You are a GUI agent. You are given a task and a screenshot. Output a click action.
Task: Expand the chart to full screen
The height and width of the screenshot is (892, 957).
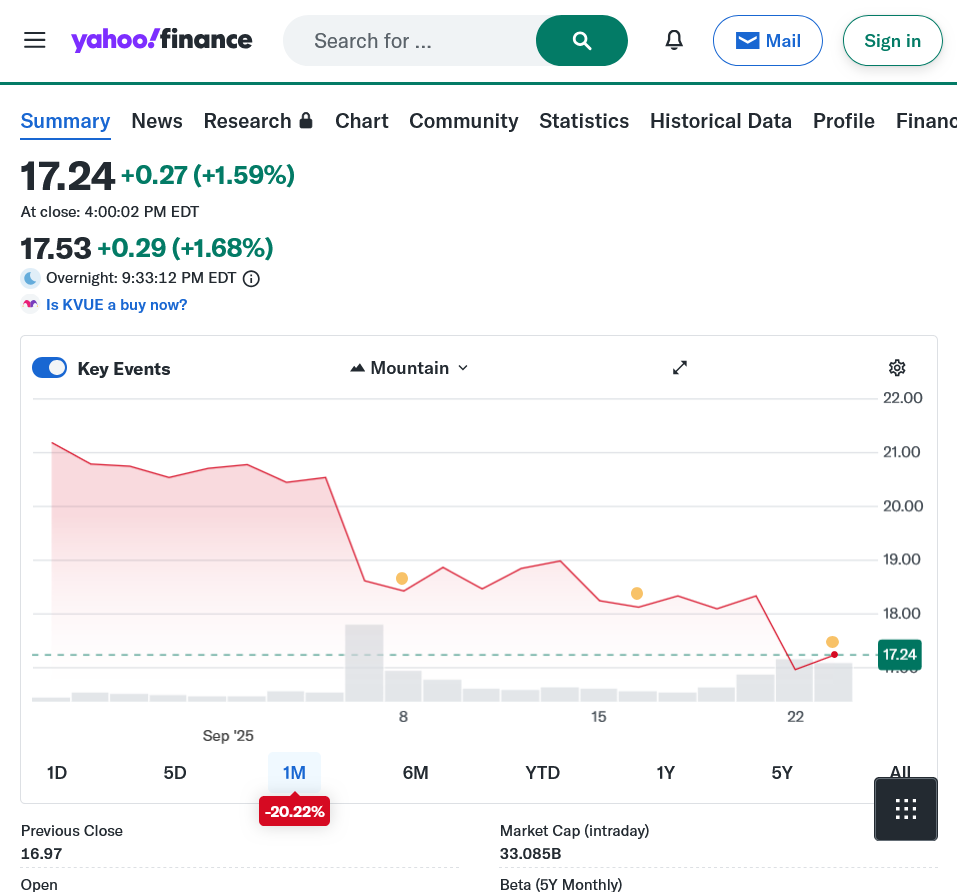click(680, 368)
